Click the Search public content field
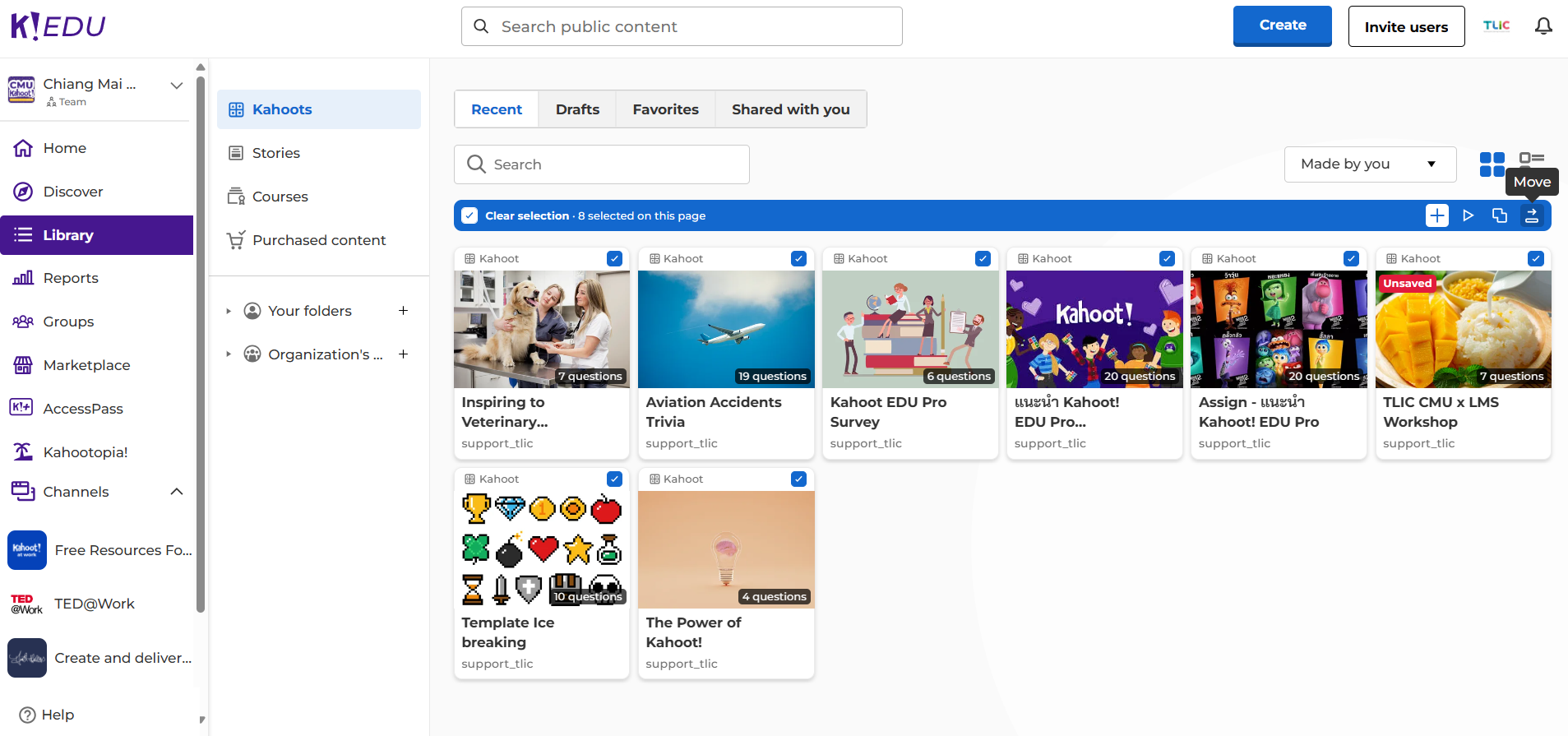Screen dimensions: 1568x736 click(682, 26)
